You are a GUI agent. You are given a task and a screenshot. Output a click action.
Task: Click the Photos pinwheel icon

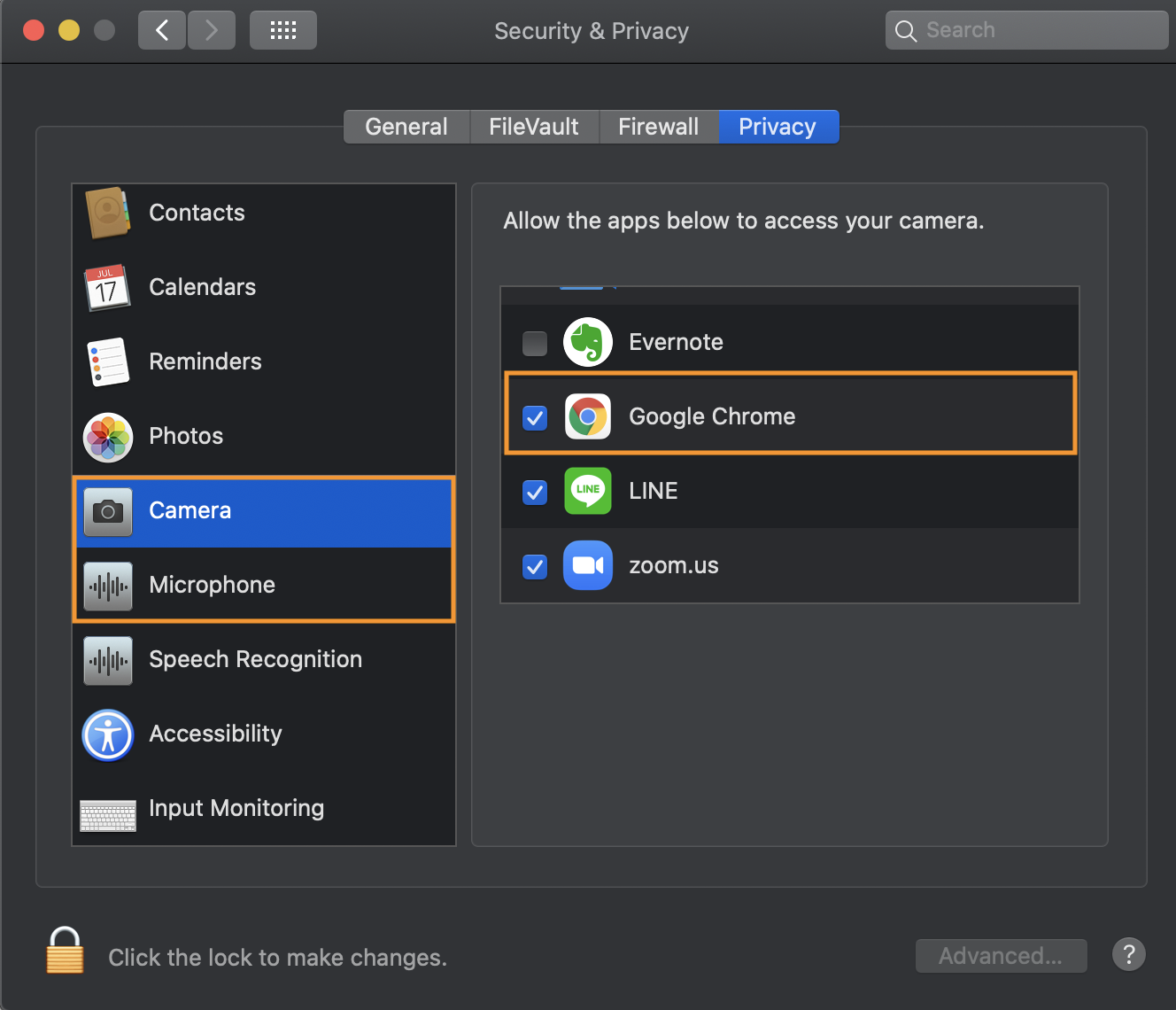pyautogui.click(x=108, y=437)
